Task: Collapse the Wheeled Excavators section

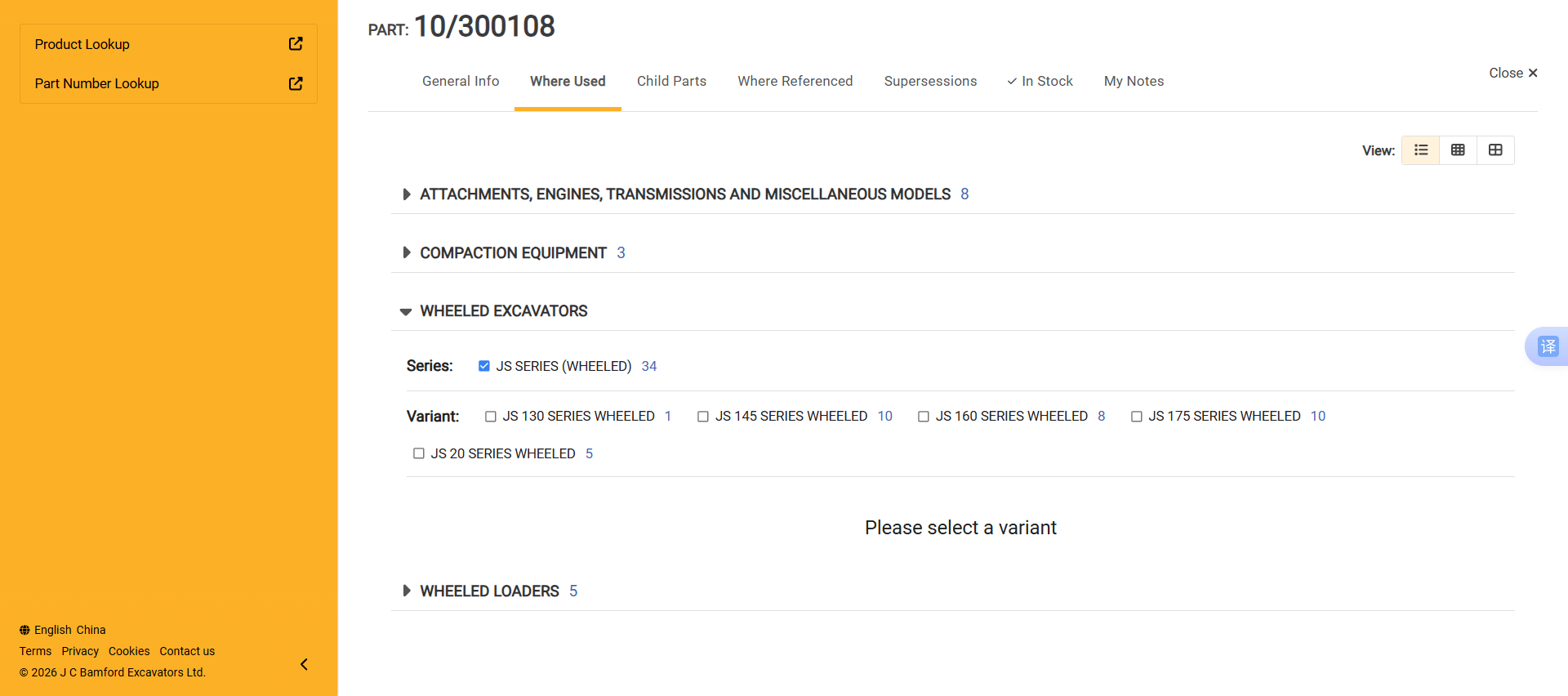Action: point(406,311)
